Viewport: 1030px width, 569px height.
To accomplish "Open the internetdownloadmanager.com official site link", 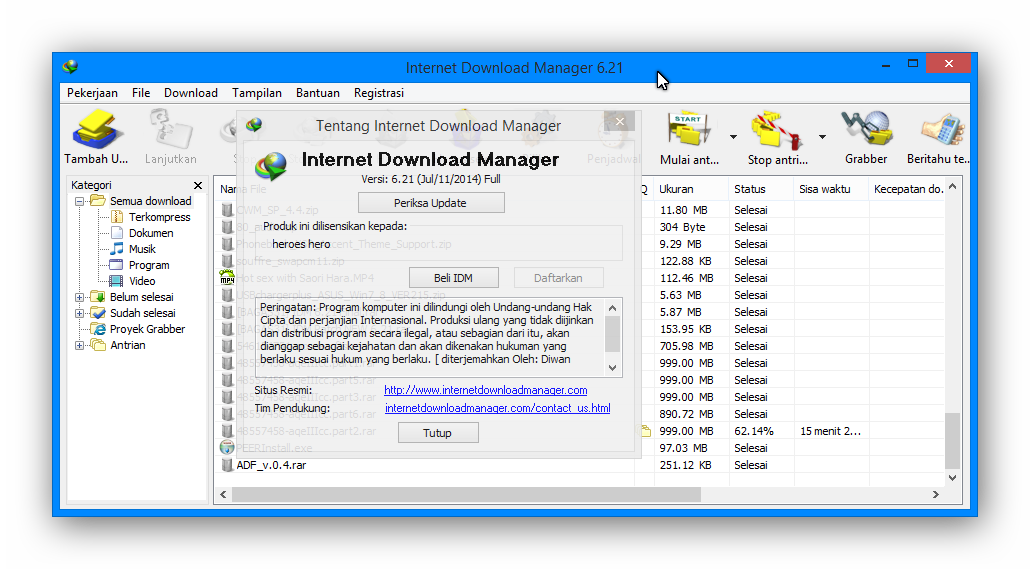I will point(485,390).
